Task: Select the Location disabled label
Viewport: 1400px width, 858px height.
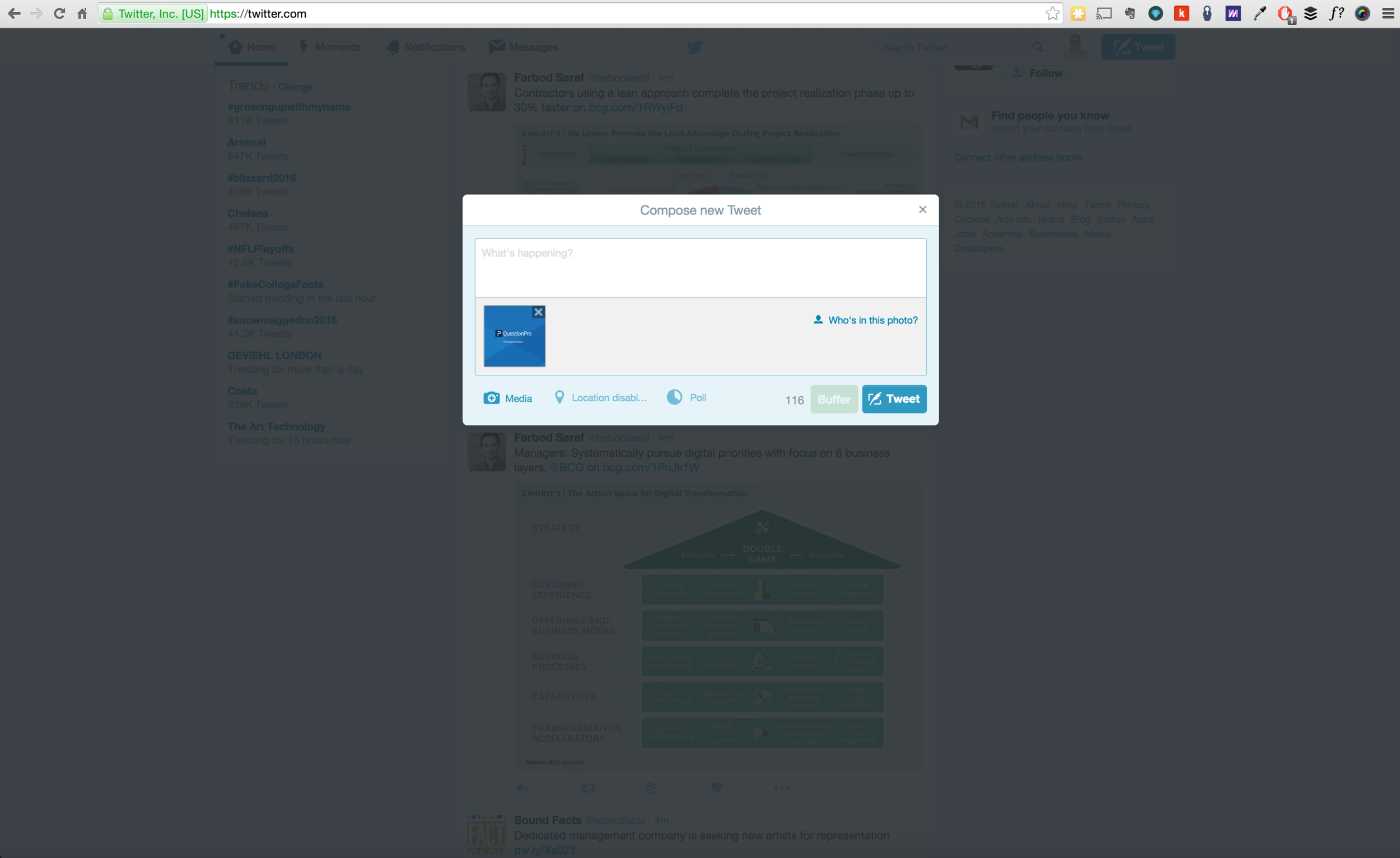Action: [609, 398]
